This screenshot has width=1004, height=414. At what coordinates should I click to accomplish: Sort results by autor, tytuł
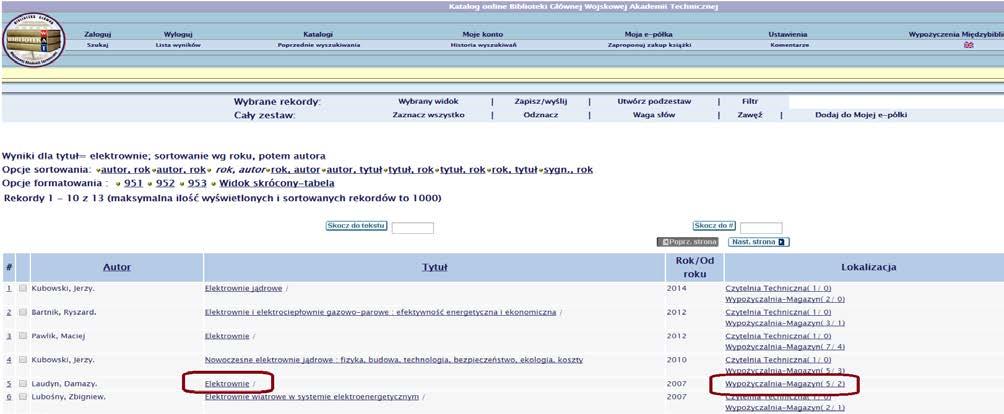click(355, 170)
